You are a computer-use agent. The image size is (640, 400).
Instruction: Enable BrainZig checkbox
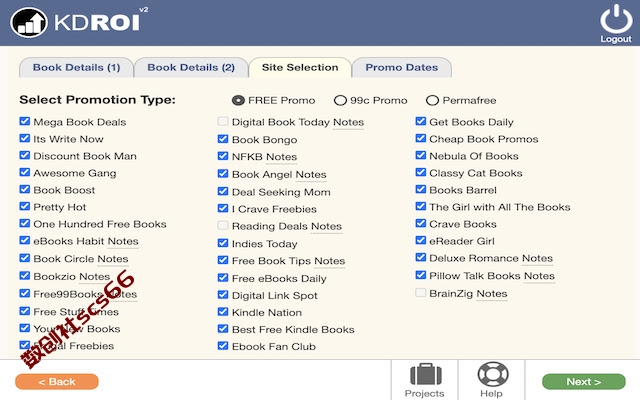point(421,293)
